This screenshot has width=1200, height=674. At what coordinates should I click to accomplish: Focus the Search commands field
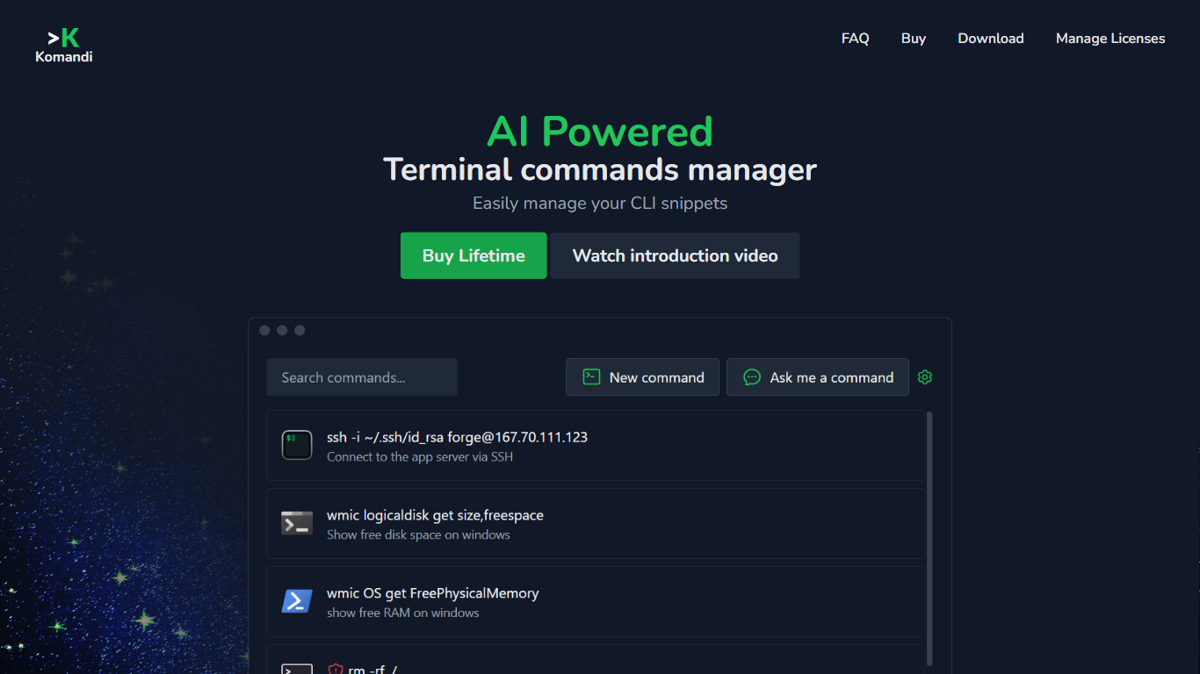tap(362, 377)
